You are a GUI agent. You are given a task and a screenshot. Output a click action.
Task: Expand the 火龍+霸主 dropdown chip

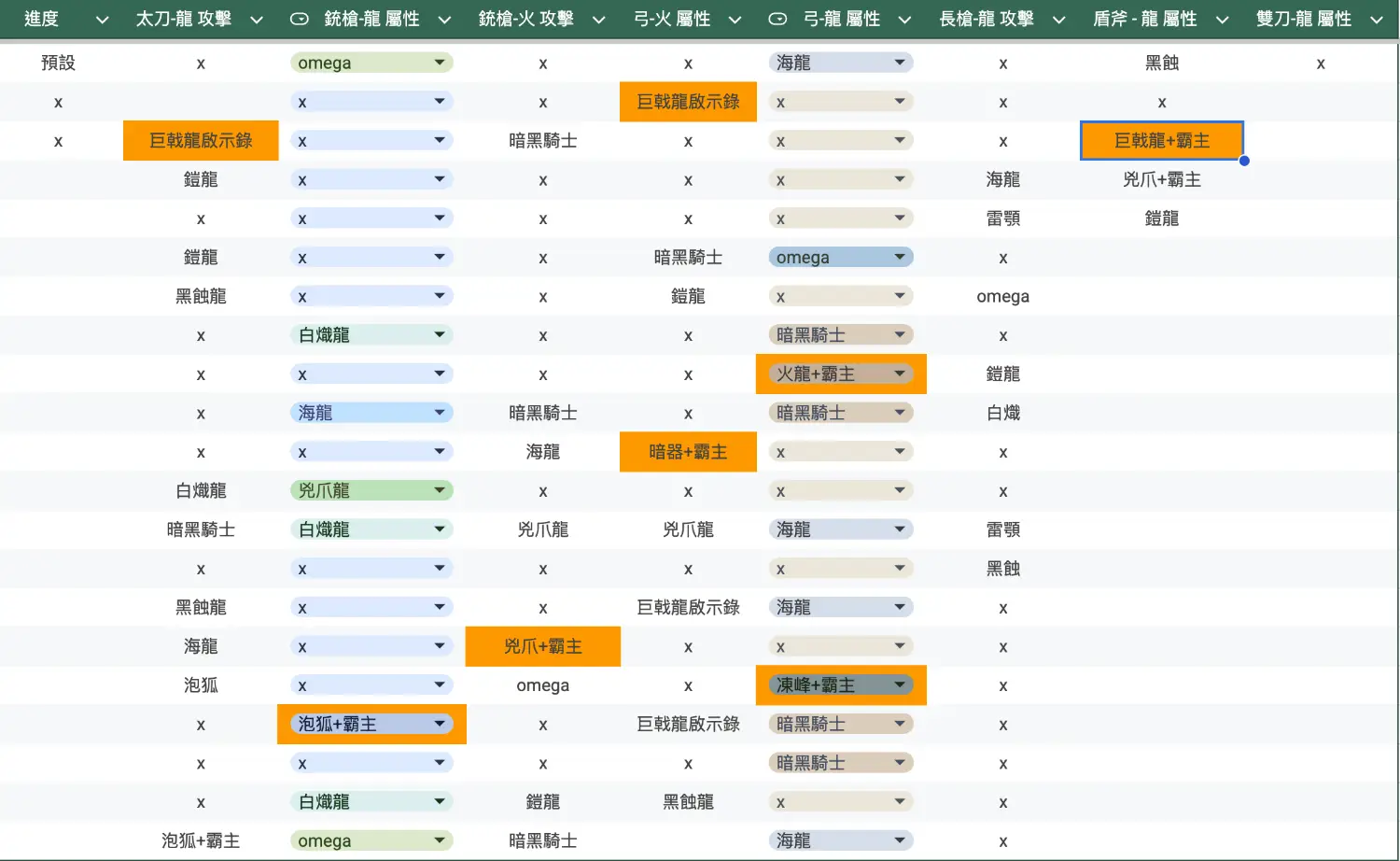point(900,374)
